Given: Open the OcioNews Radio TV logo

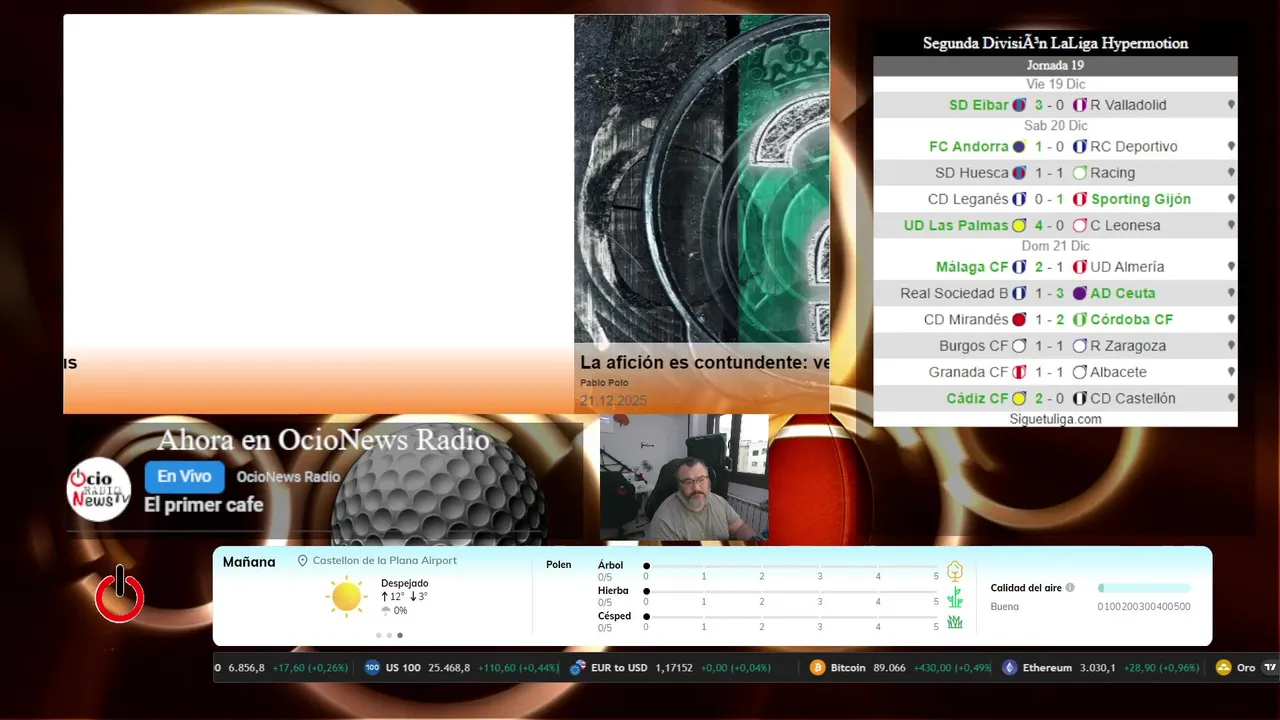Looking at the screenshot, I should 99,489.
